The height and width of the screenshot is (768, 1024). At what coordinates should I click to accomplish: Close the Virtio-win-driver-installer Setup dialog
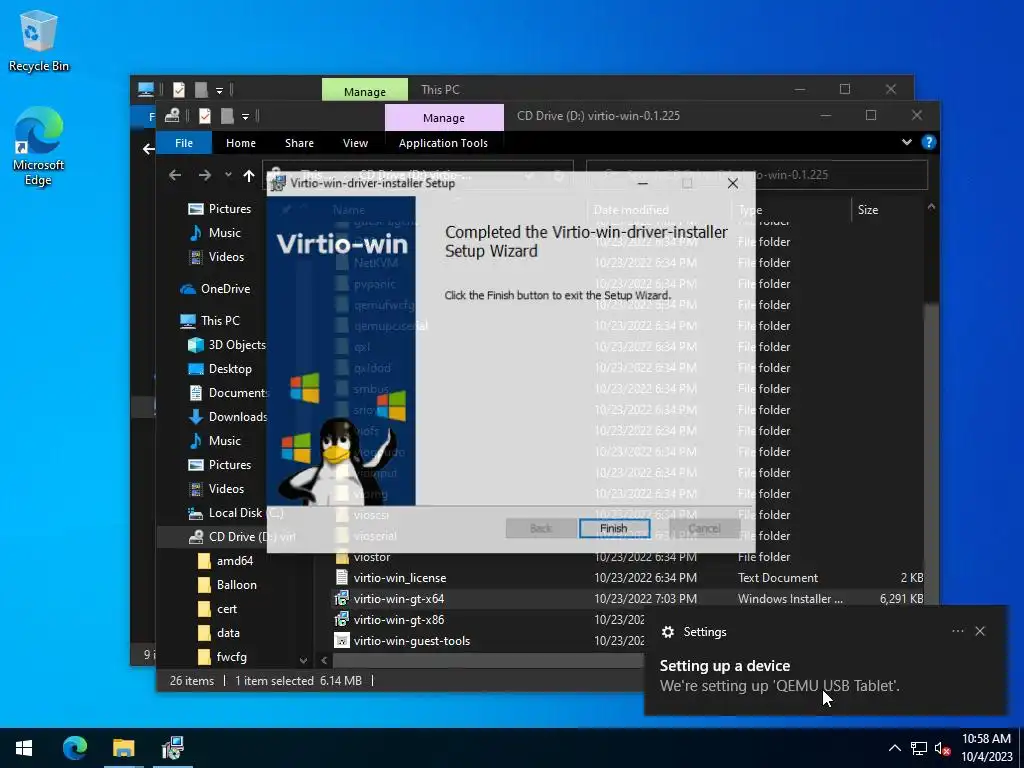coord(733,184)
